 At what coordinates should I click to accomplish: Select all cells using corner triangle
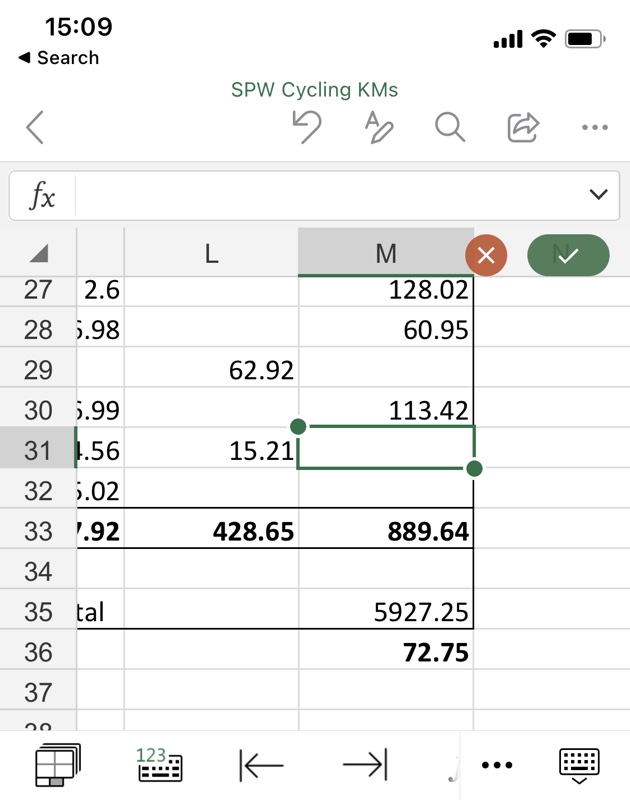tap(38, 254)
